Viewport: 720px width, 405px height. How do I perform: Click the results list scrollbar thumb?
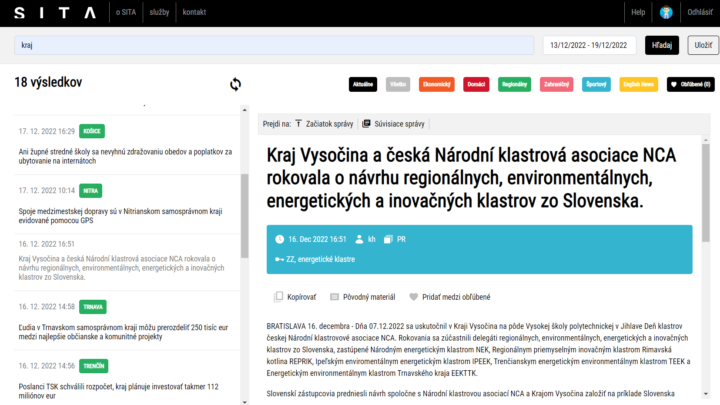[x=244, y=216]
